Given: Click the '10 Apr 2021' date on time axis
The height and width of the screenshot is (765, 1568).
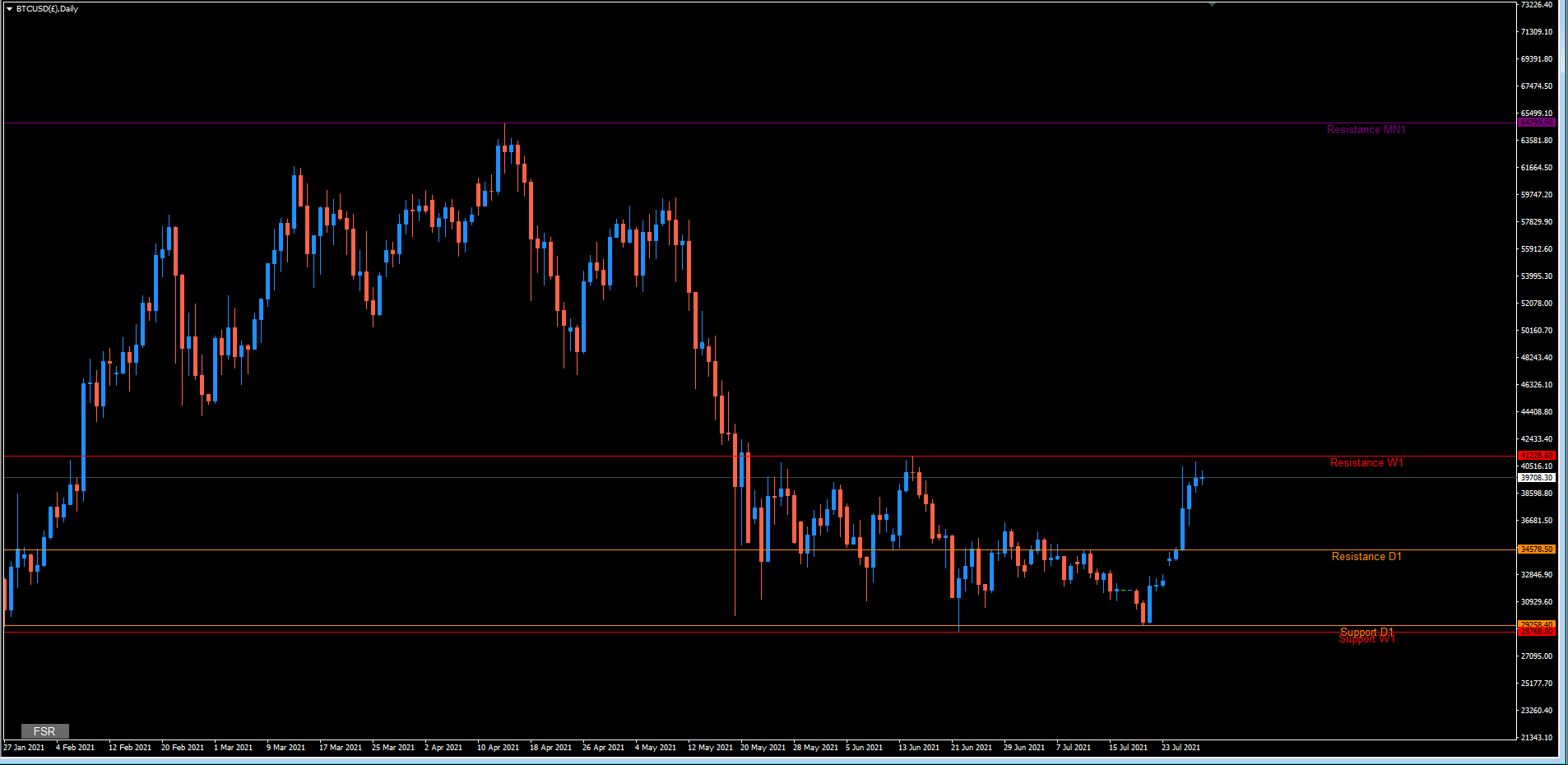Looking at the screenshot, I should click(498, 748).
